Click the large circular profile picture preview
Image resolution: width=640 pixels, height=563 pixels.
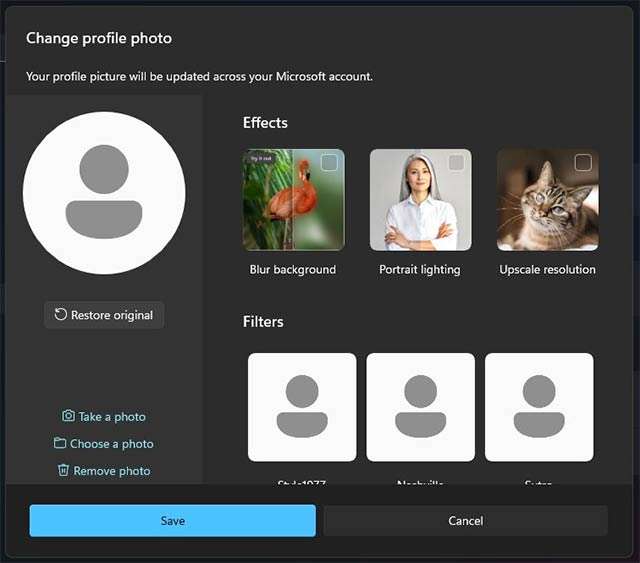[104, 193]
